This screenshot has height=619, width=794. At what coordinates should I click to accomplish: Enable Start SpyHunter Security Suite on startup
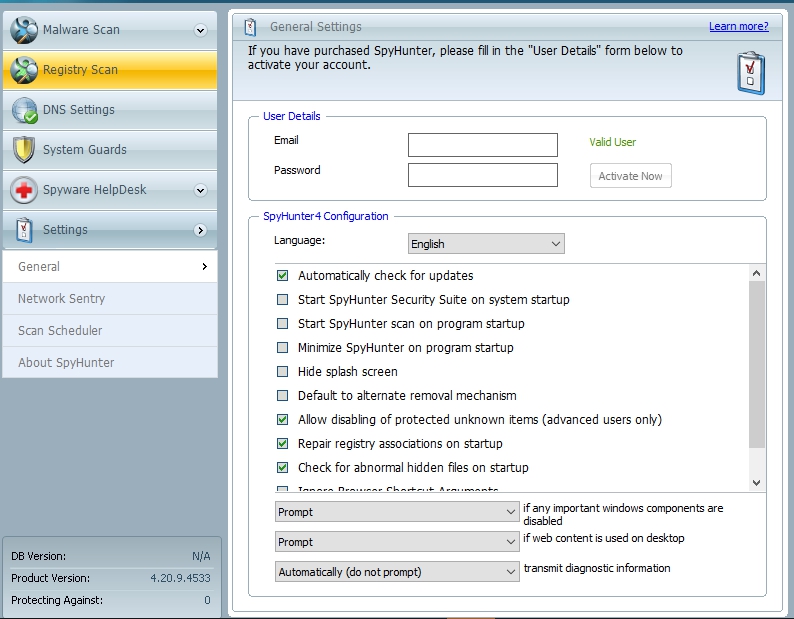283,299
